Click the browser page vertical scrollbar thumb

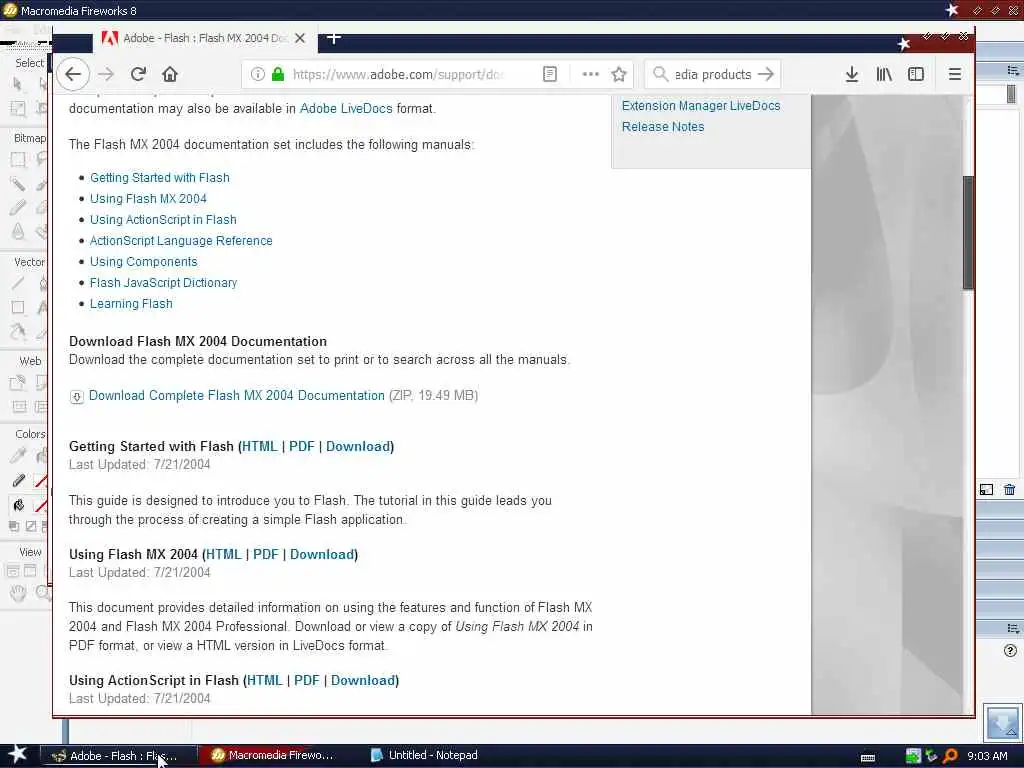click(968, 232)
